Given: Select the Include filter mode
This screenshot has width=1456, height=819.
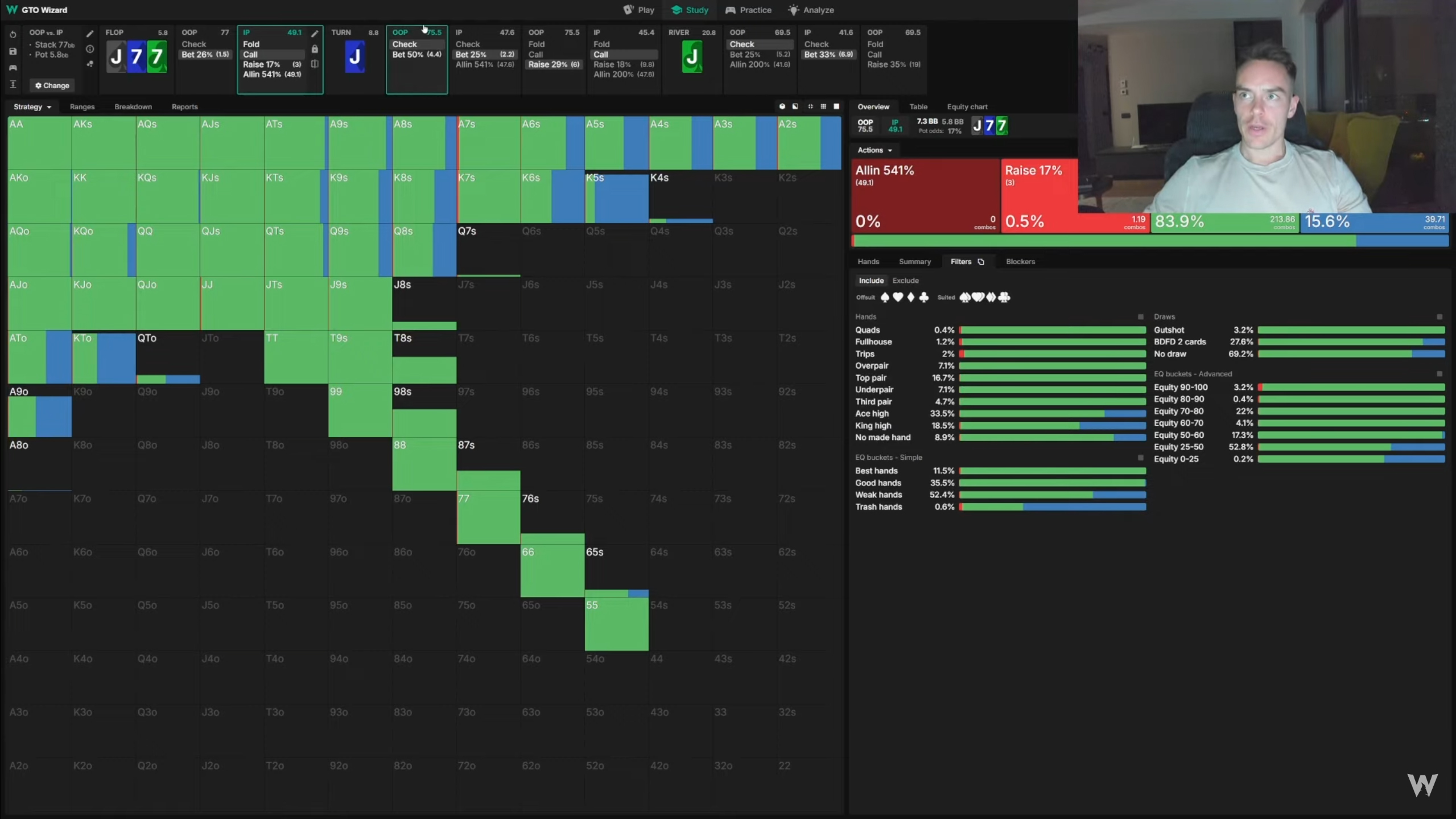Looking at the screenshot, I should [871, 281].
